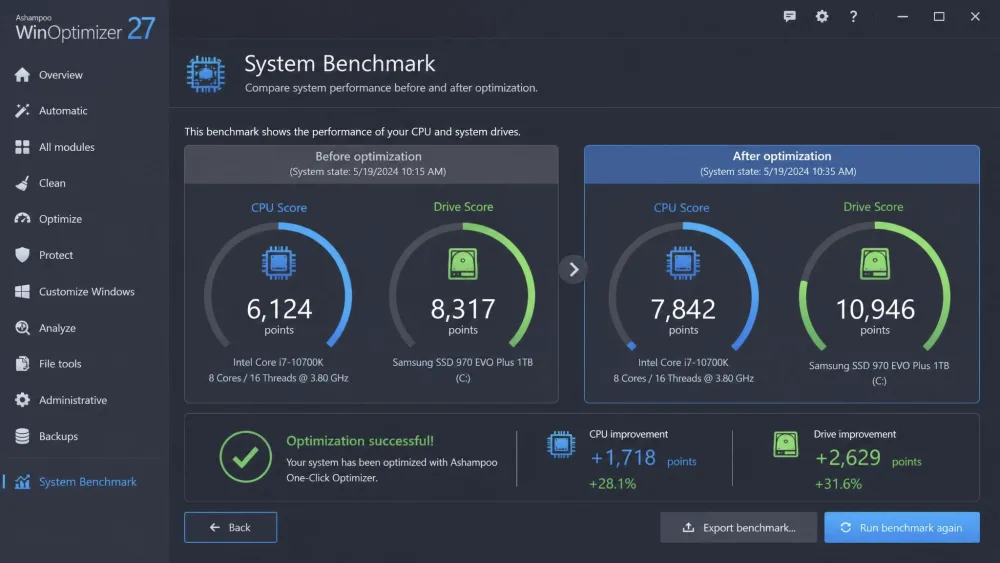This screenshot has width=1000, height=563.
Task: Click the Administrative gear icon
Action: tap(22, 400)
